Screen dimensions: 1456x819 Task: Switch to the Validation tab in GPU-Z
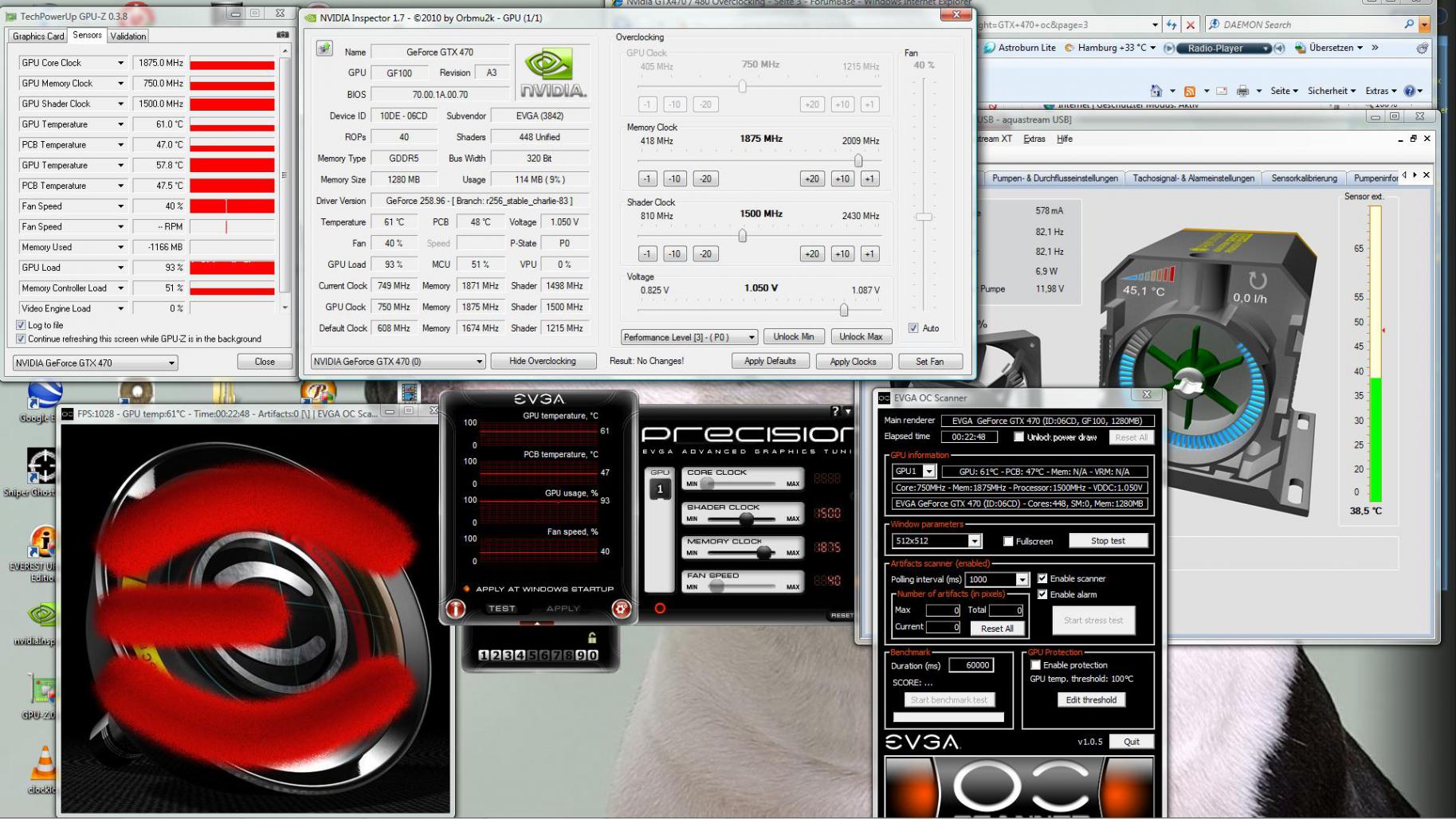click(128, 36)
